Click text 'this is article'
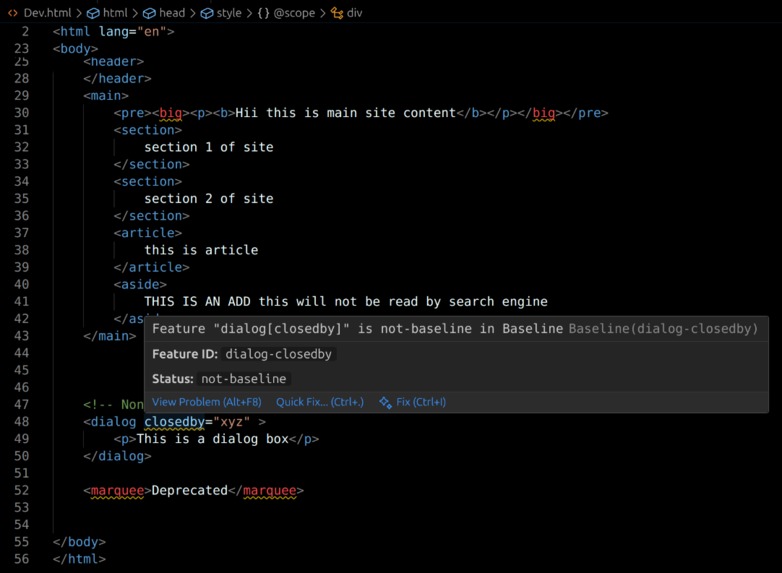 coord(201,250)
